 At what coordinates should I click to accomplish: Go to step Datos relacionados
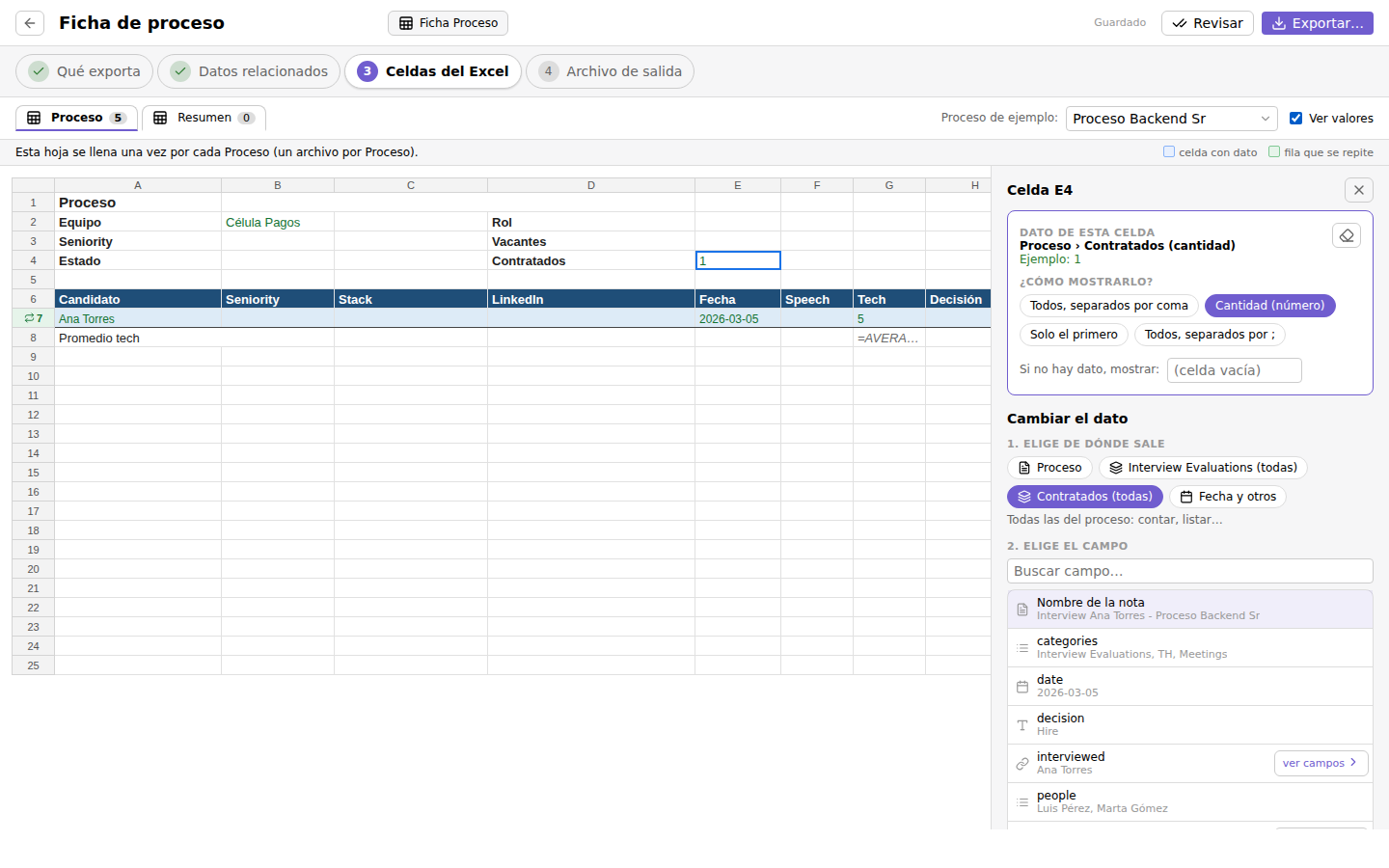(249, 71)
